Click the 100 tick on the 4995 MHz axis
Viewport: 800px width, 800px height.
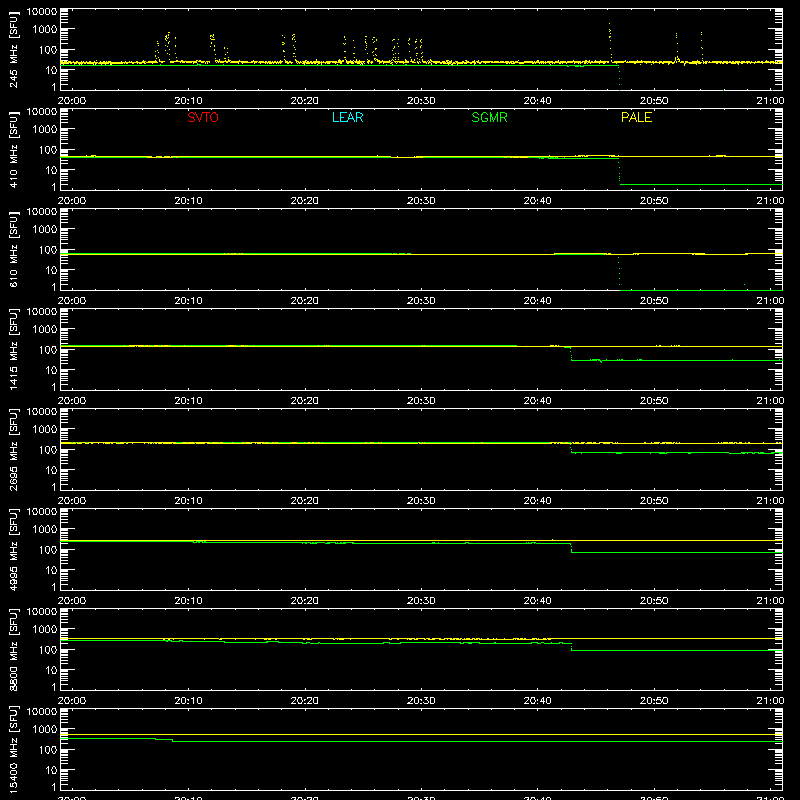[x=48, y=550]
